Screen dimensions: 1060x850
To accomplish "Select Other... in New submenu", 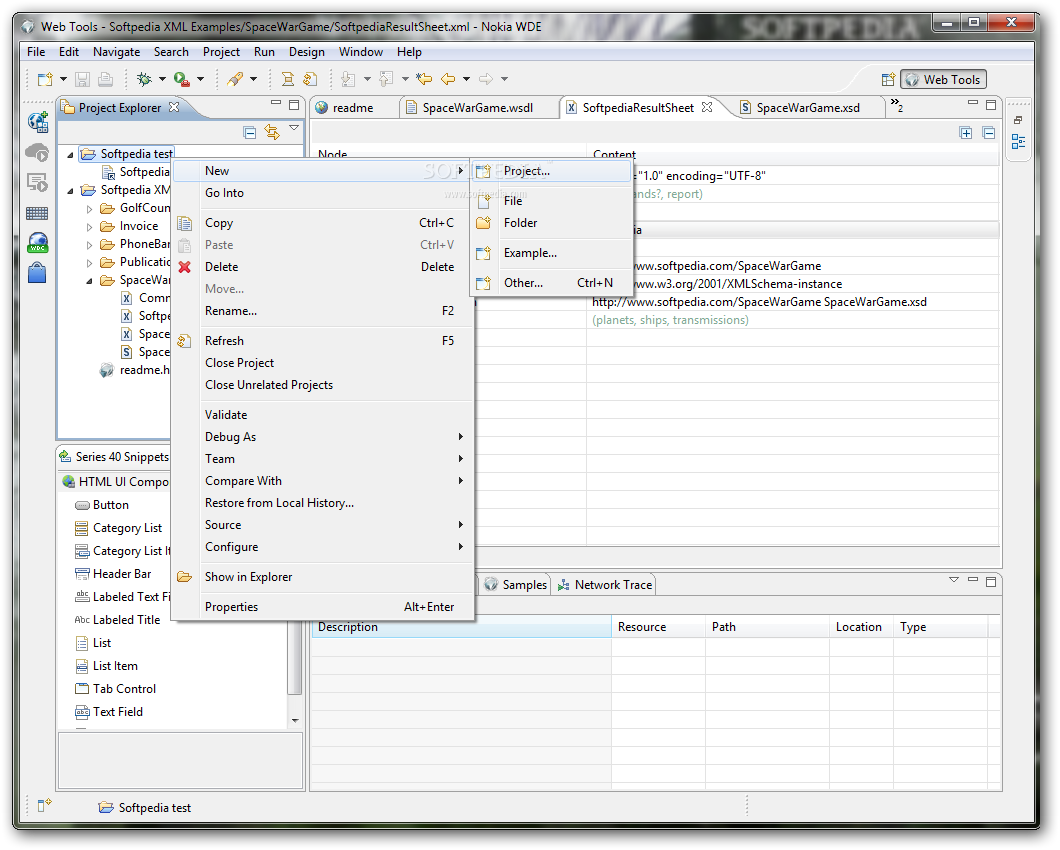I will click(550, 283).
